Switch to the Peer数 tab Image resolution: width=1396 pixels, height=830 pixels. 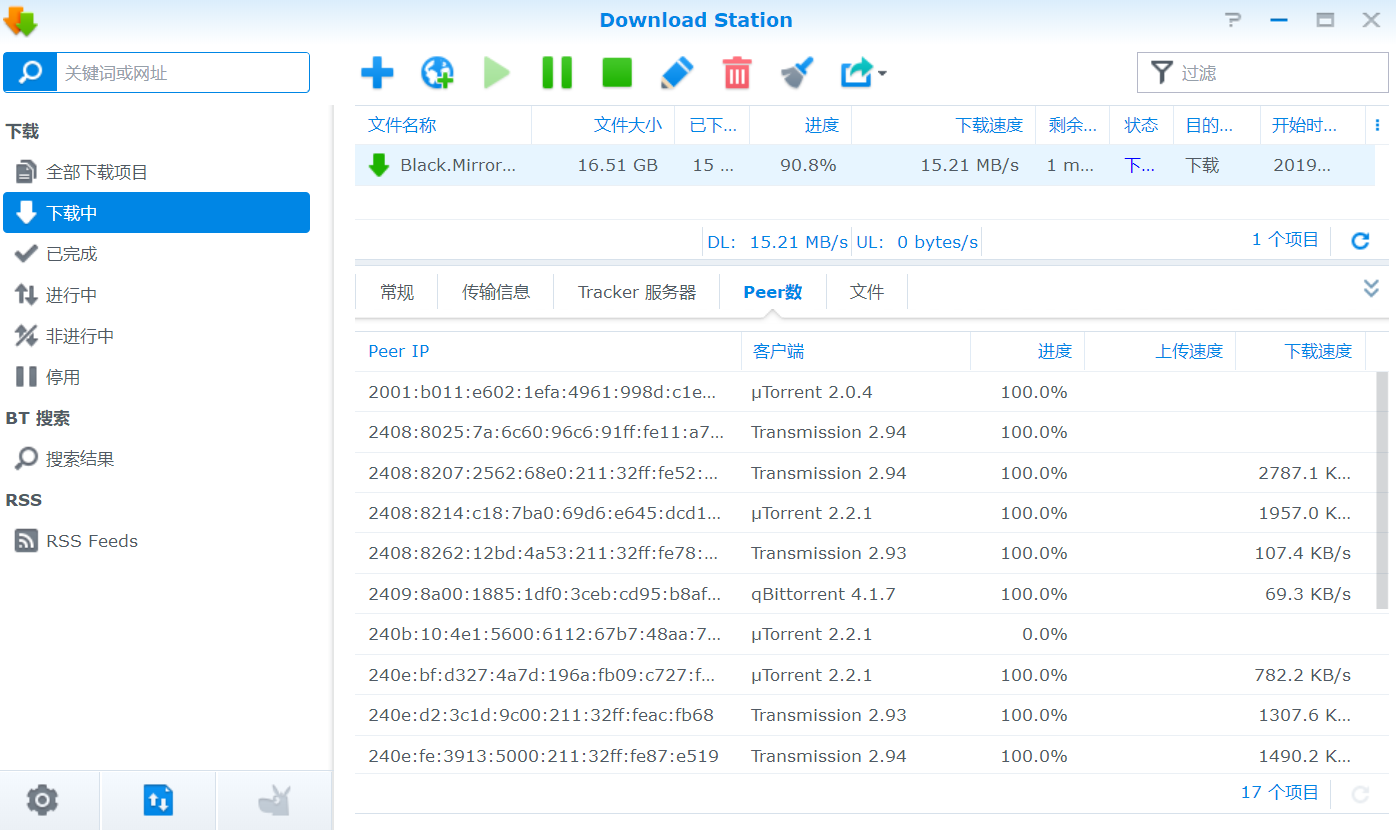pos(773,292)
